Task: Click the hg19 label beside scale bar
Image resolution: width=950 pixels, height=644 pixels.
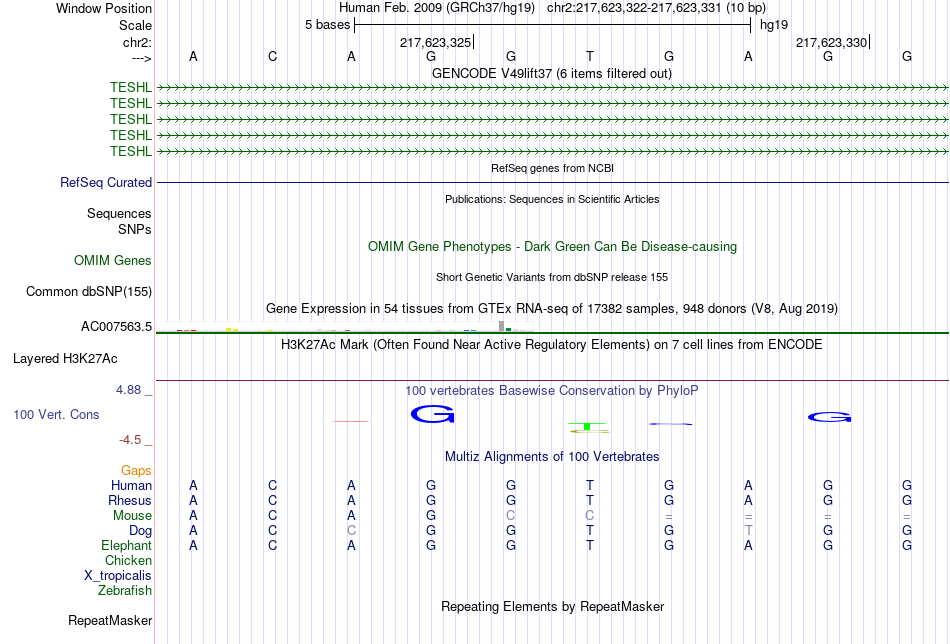Action: 774,25
